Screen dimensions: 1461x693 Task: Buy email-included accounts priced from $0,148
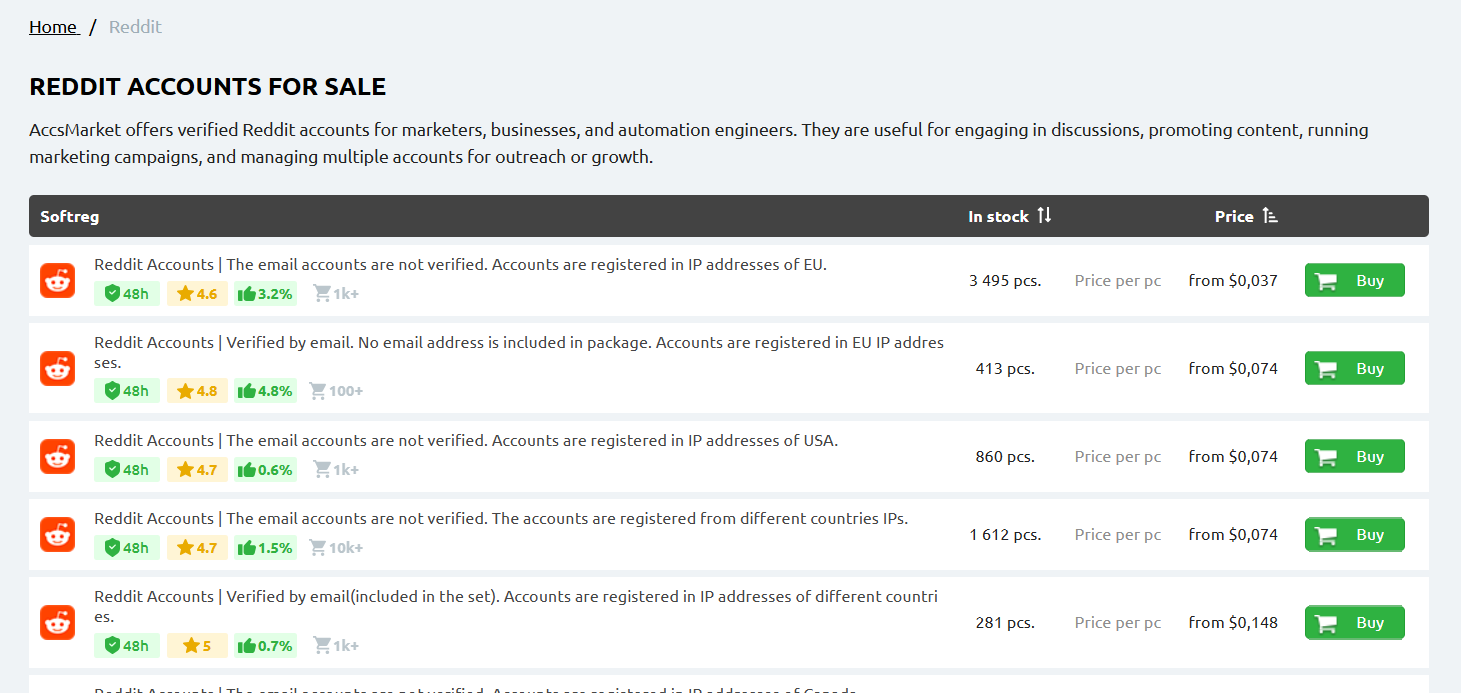[1354, 622]
